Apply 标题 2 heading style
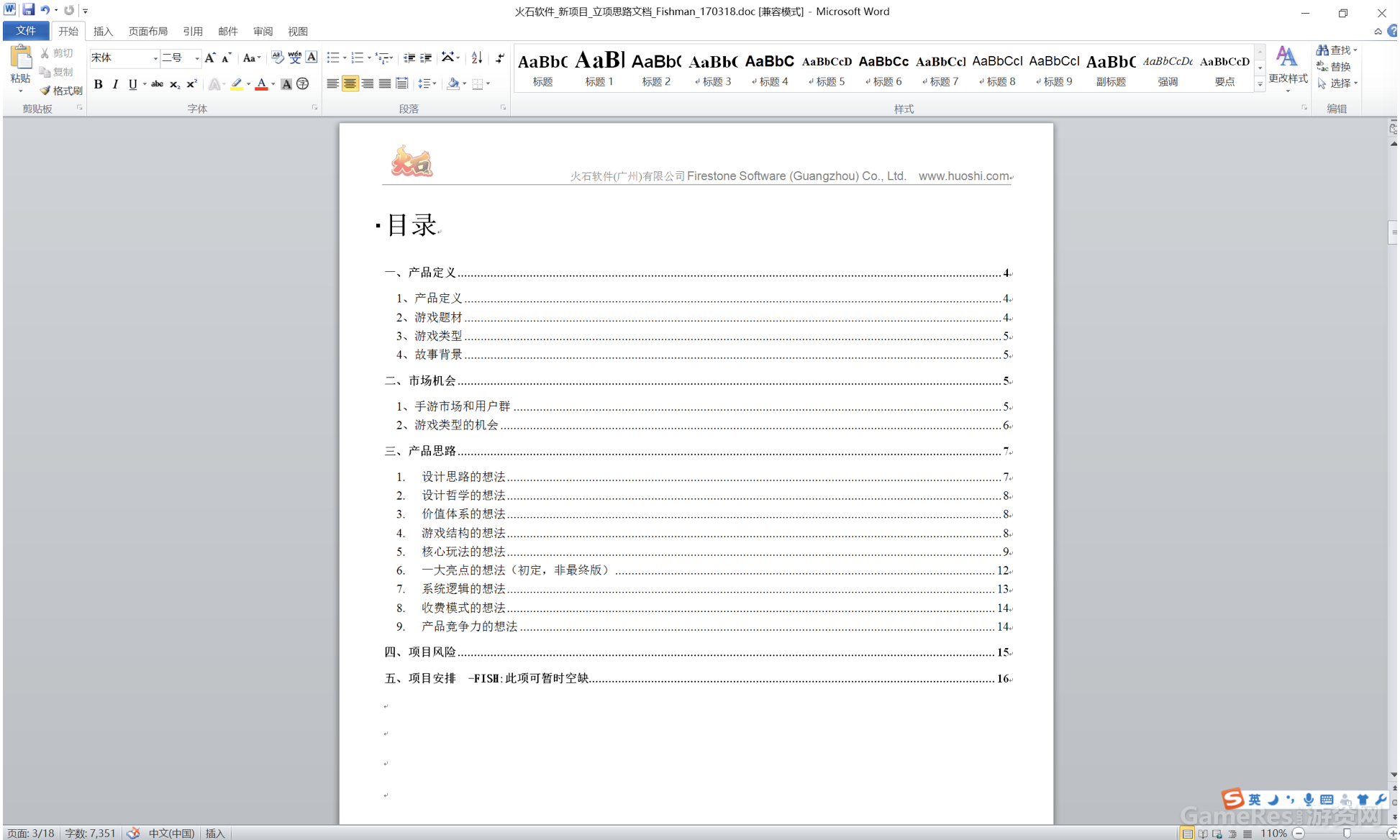This screenshot has height=840, width=1400. 656,68
